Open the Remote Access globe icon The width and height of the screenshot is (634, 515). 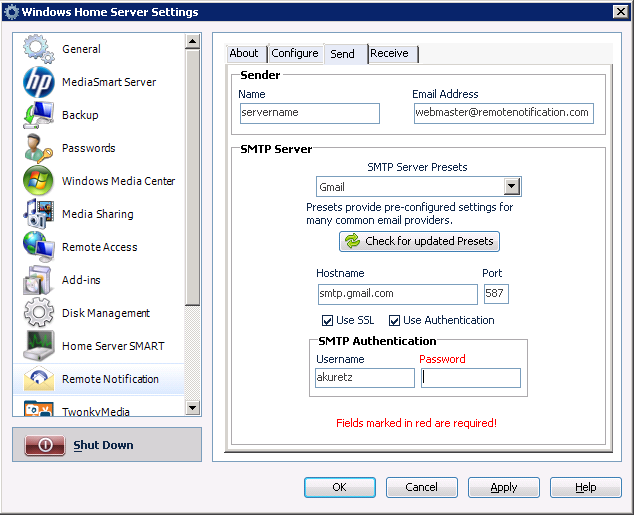[x=38, y=247]
